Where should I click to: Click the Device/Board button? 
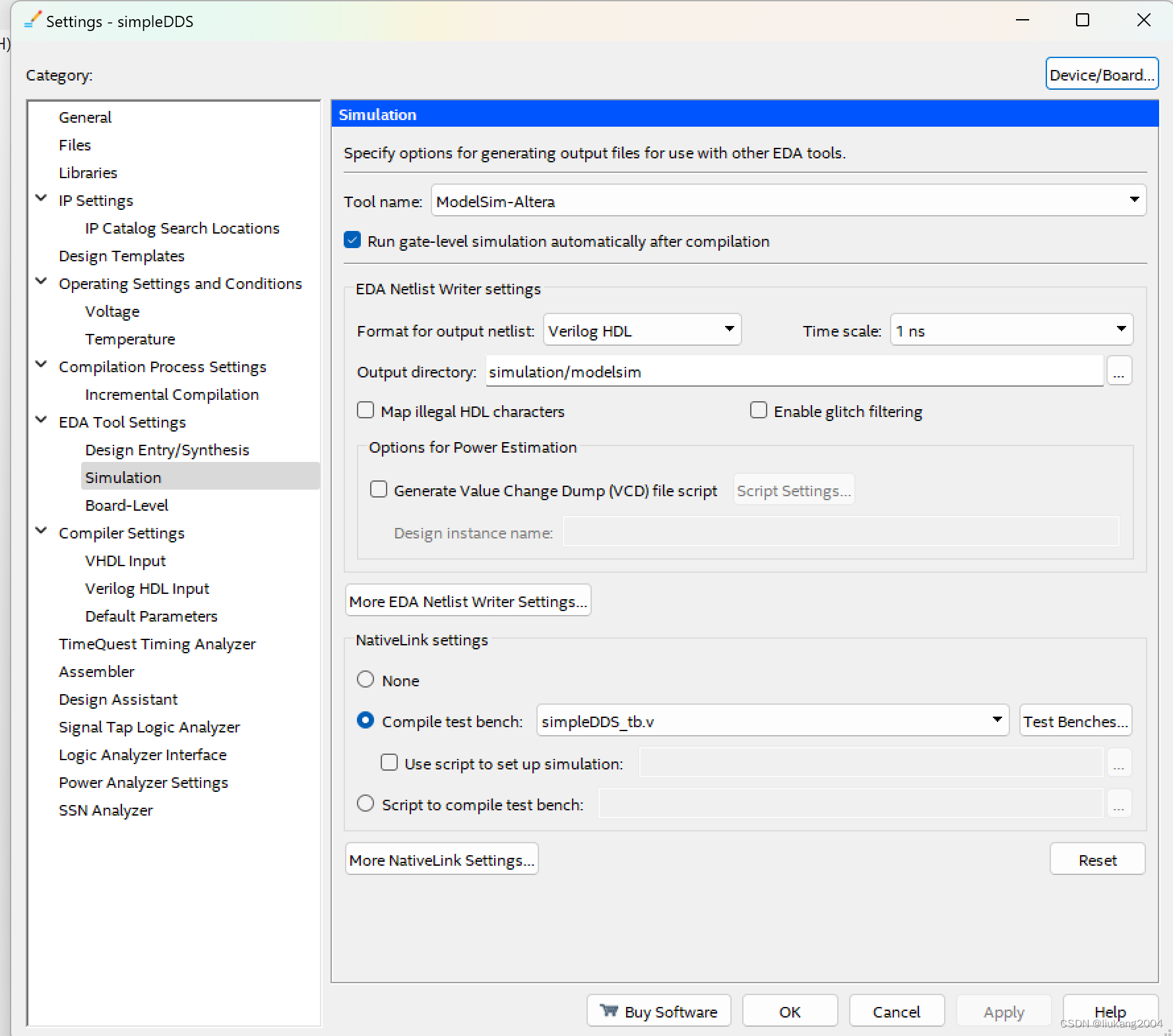[x=1102, y=74]
